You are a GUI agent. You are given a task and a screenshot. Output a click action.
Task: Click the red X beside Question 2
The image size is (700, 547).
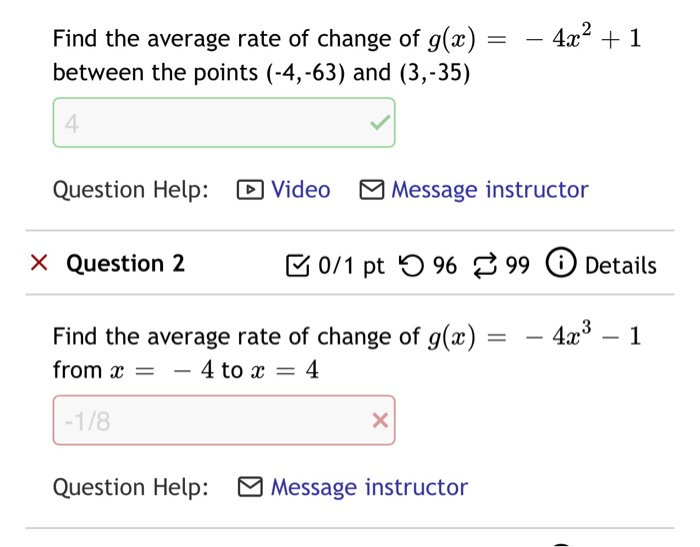tap(38, 264)
